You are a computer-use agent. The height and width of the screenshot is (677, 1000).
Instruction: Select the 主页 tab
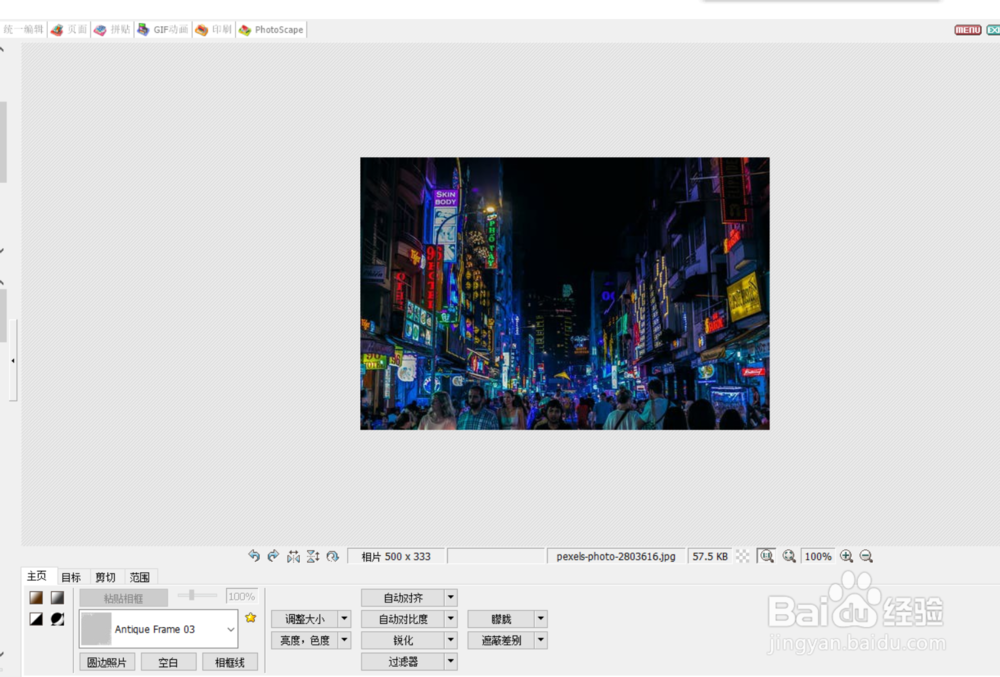(x=37, y=576)
